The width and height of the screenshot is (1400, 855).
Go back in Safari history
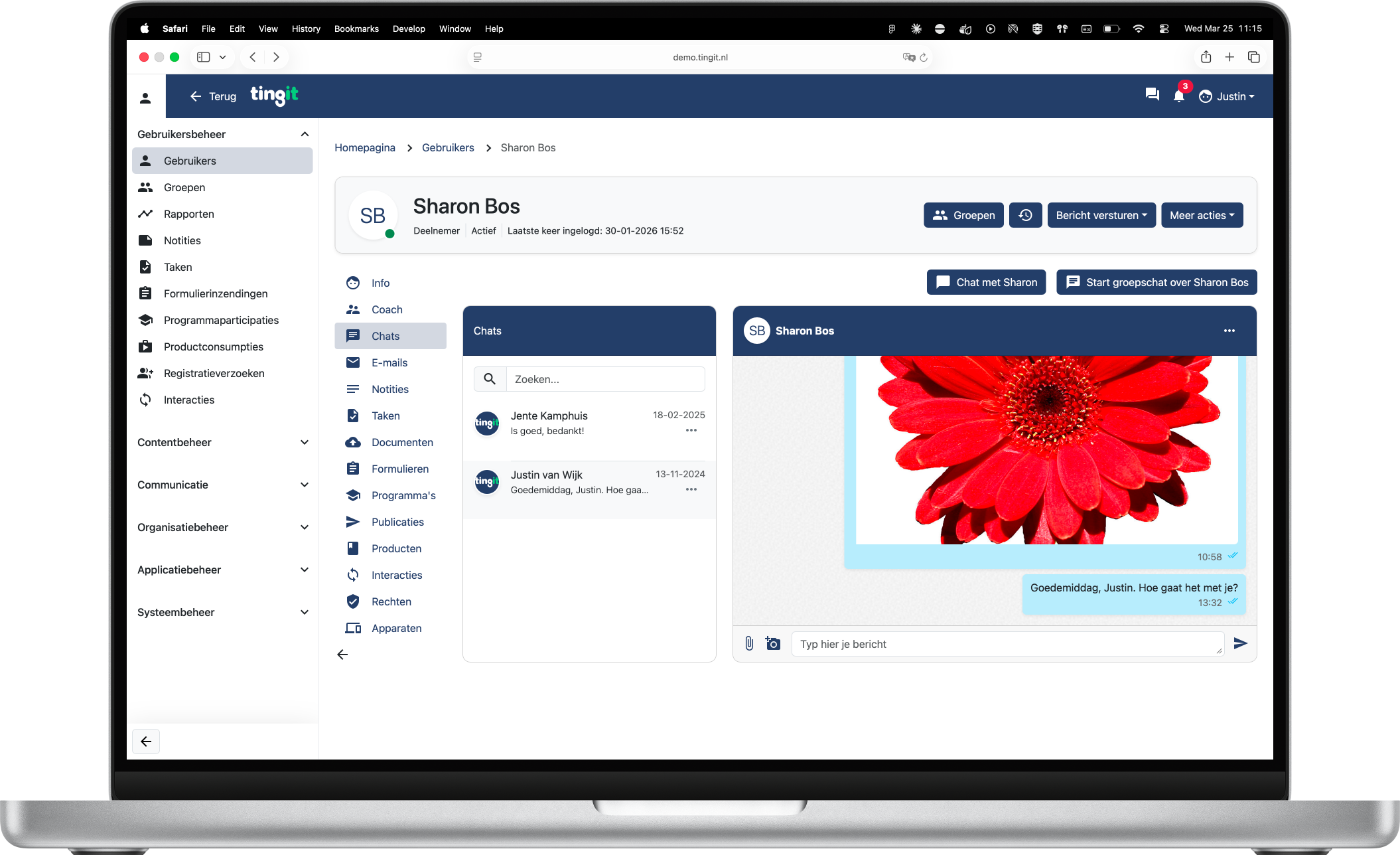(x=253, y=57)
